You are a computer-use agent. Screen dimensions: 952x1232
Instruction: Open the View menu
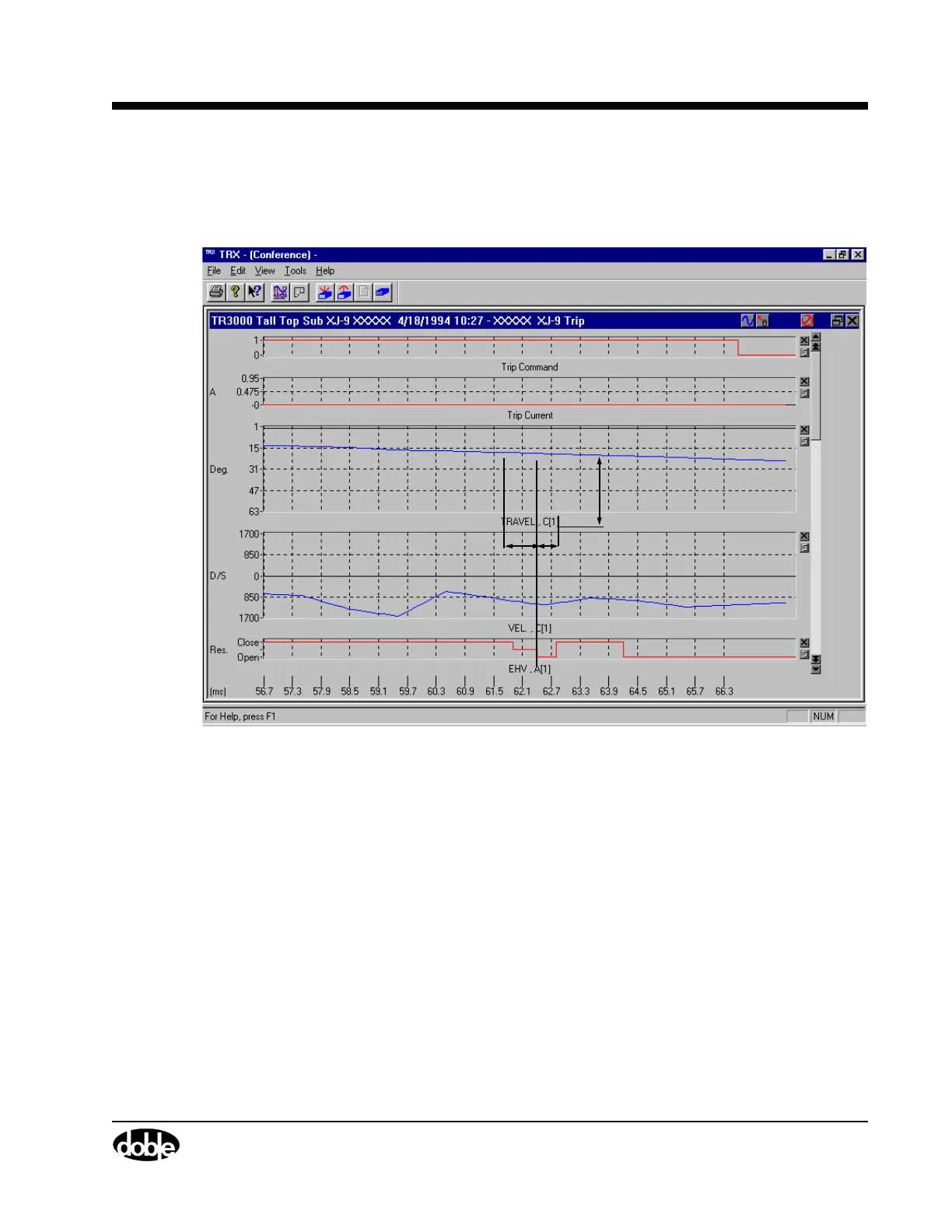(x=265, y=271)
